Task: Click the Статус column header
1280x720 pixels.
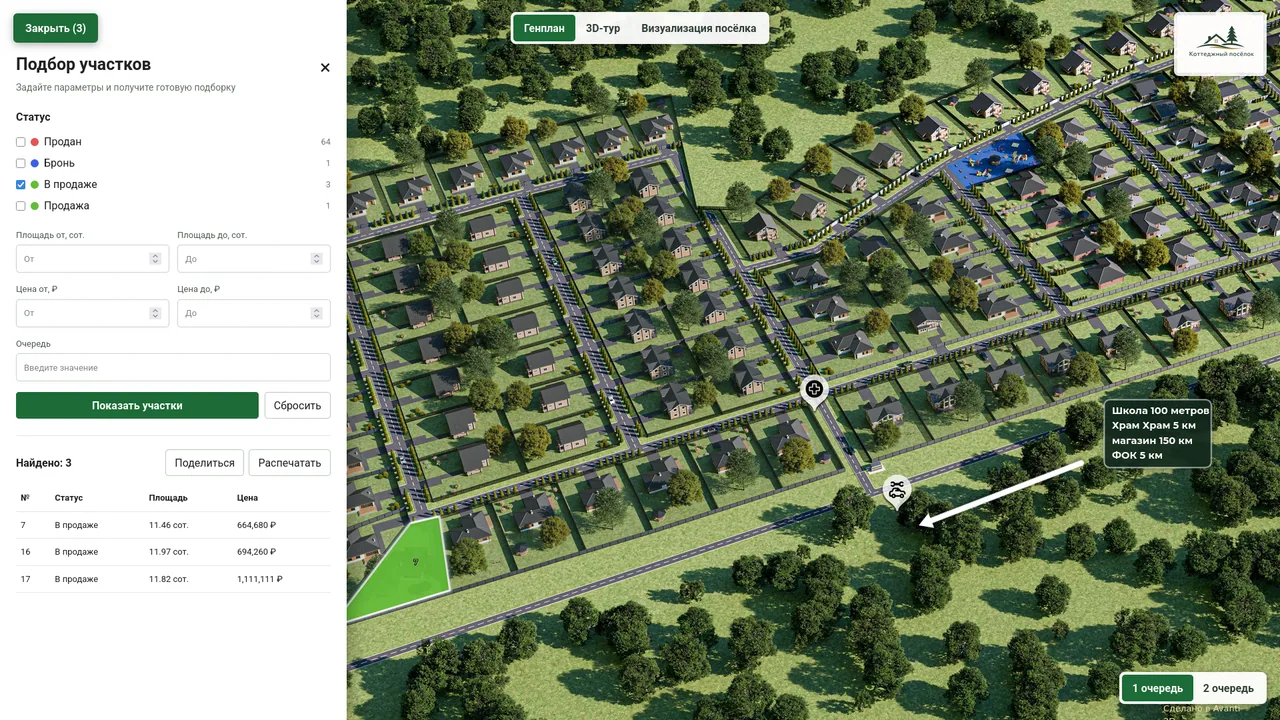Action: [x=69, y=497]
